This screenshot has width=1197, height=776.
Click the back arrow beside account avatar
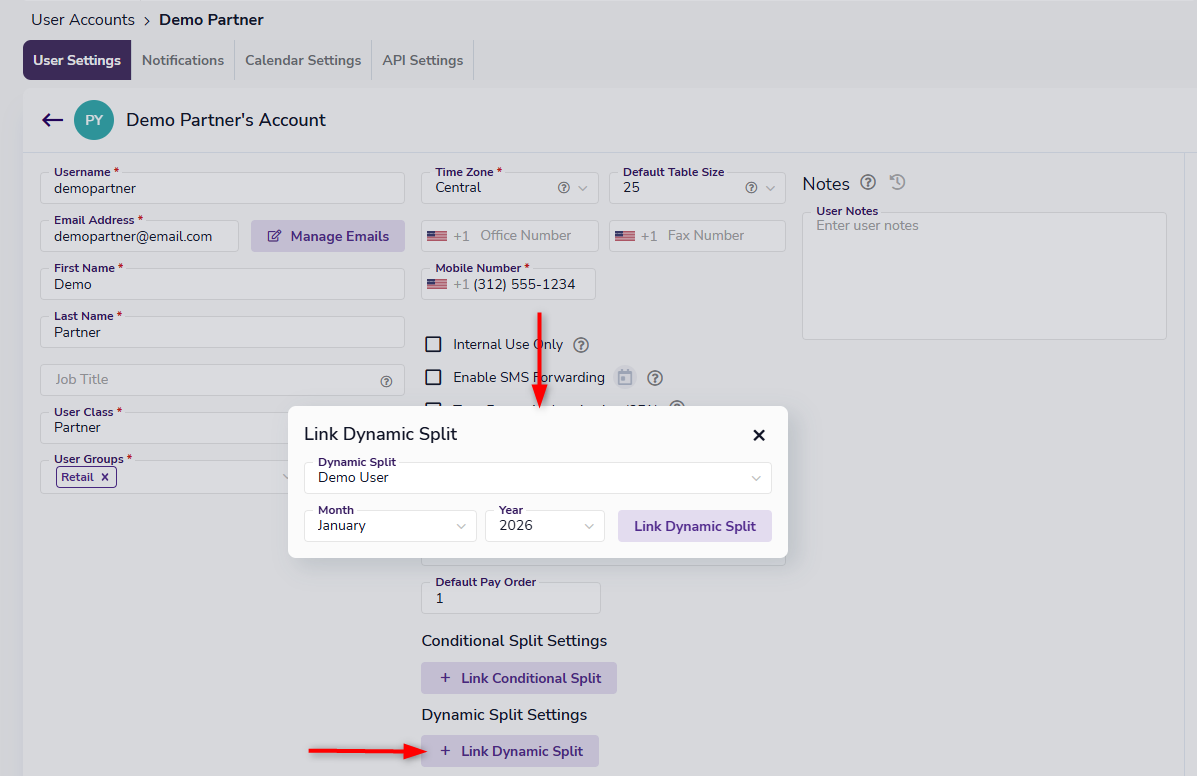click(52, 120)
